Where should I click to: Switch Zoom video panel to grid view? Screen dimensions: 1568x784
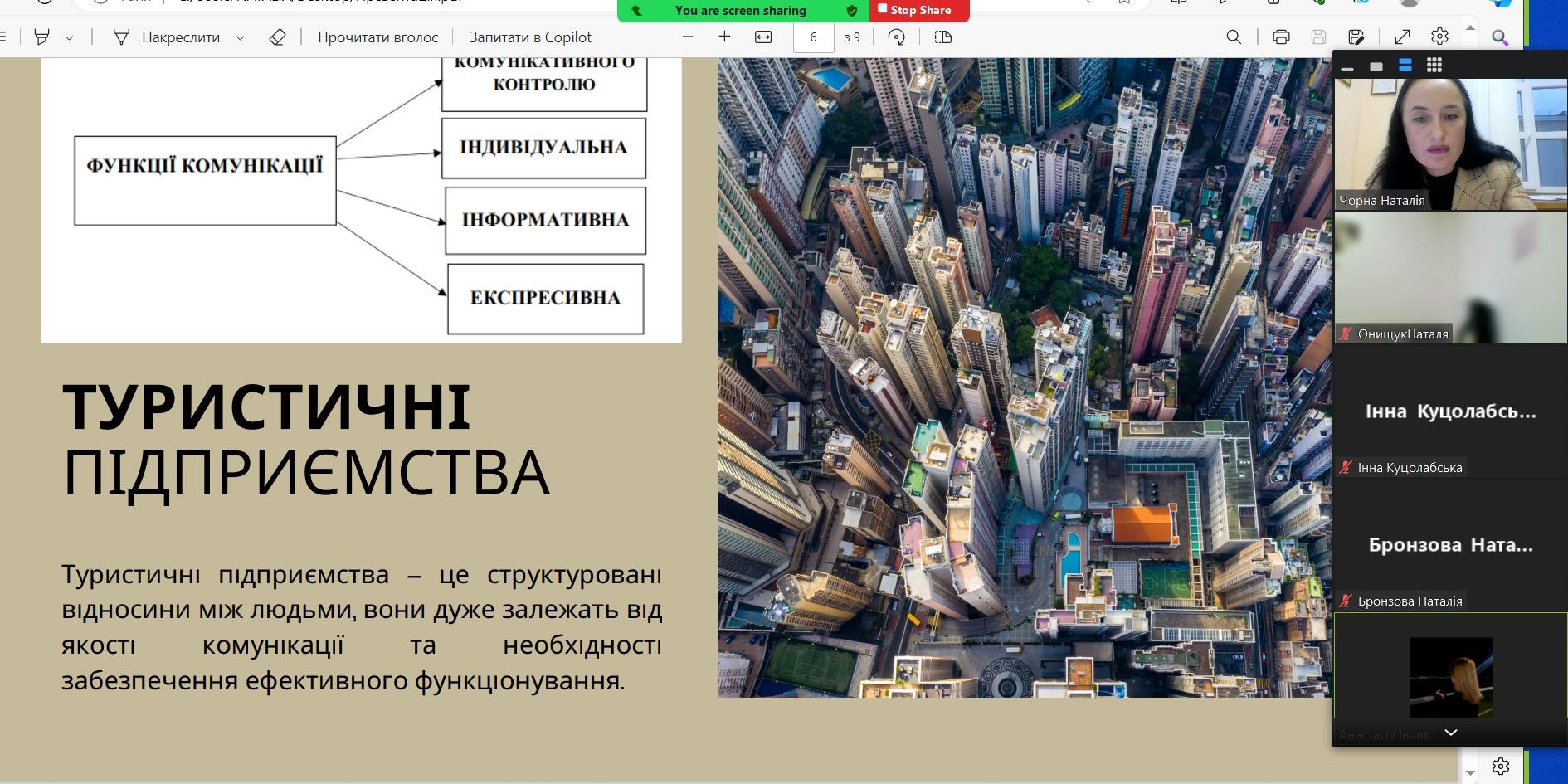point(1434,66)
